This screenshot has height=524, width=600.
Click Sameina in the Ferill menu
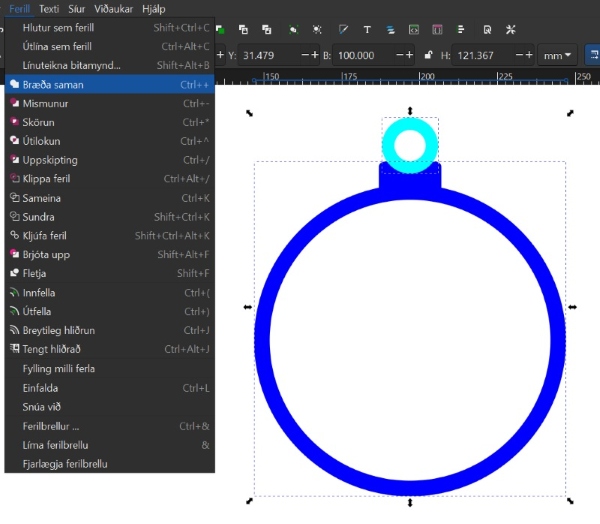[x=42, y=198]
